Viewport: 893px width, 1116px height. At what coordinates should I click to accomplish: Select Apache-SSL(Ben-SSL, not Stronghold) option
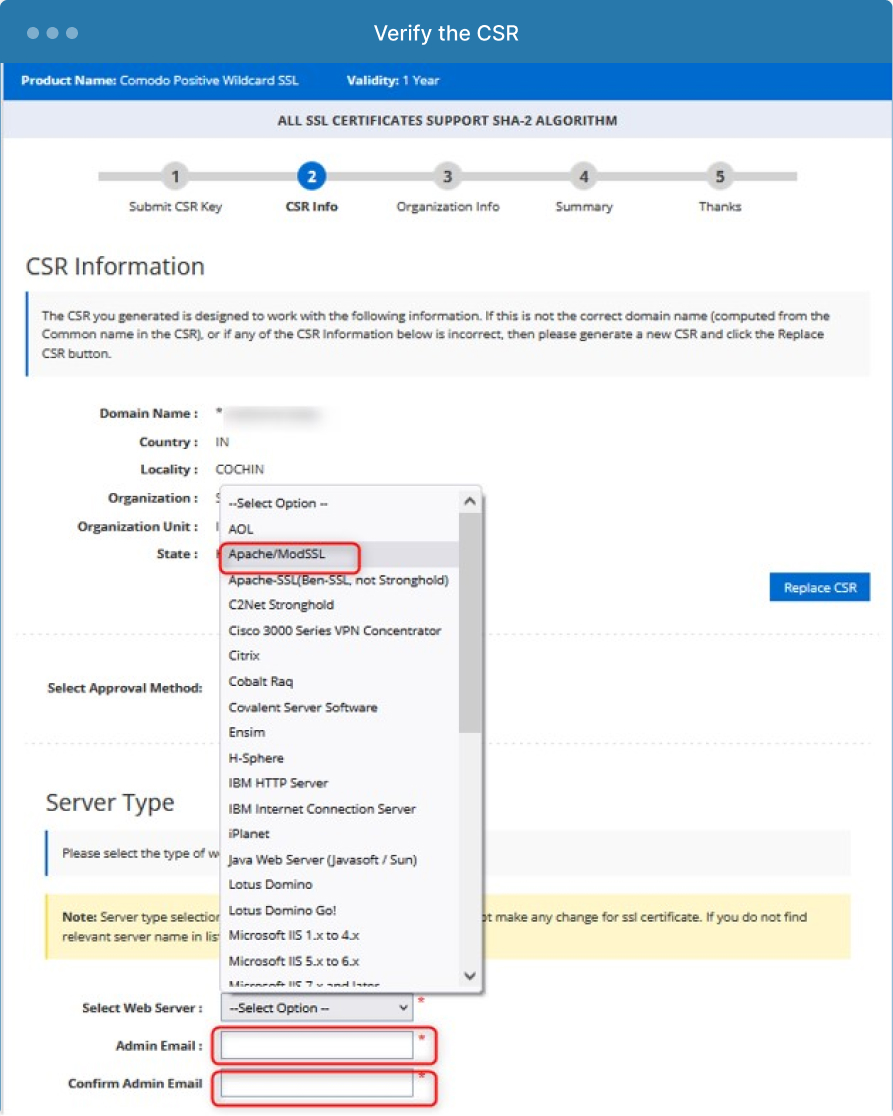(x=341, y=580)
